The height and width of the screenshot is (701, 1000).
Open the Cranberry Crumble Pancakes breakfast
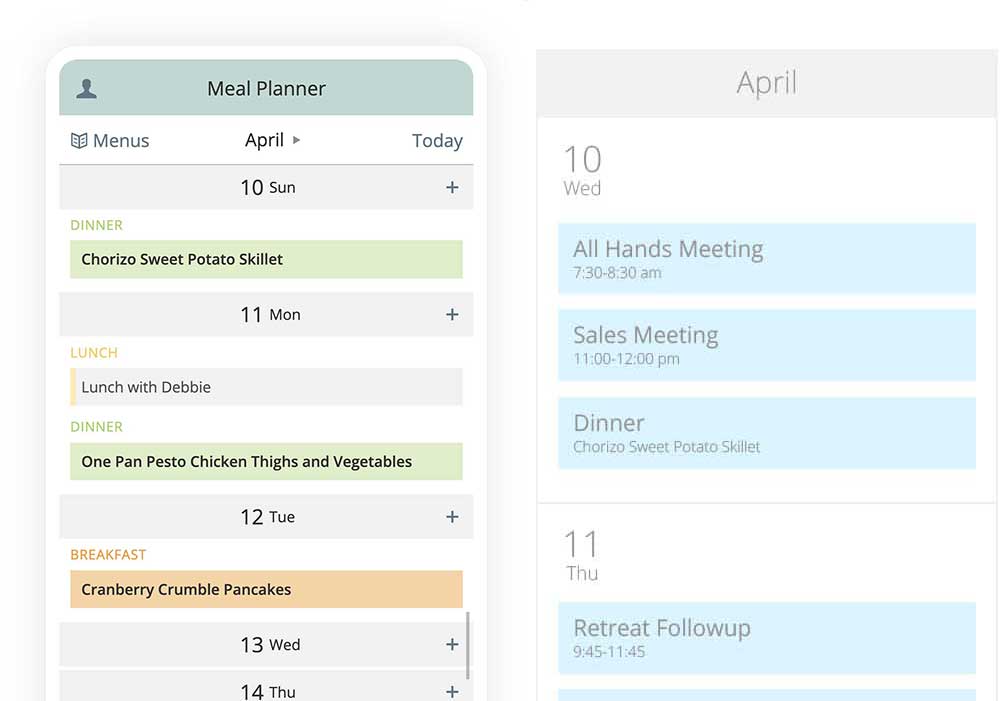point(266,589)
